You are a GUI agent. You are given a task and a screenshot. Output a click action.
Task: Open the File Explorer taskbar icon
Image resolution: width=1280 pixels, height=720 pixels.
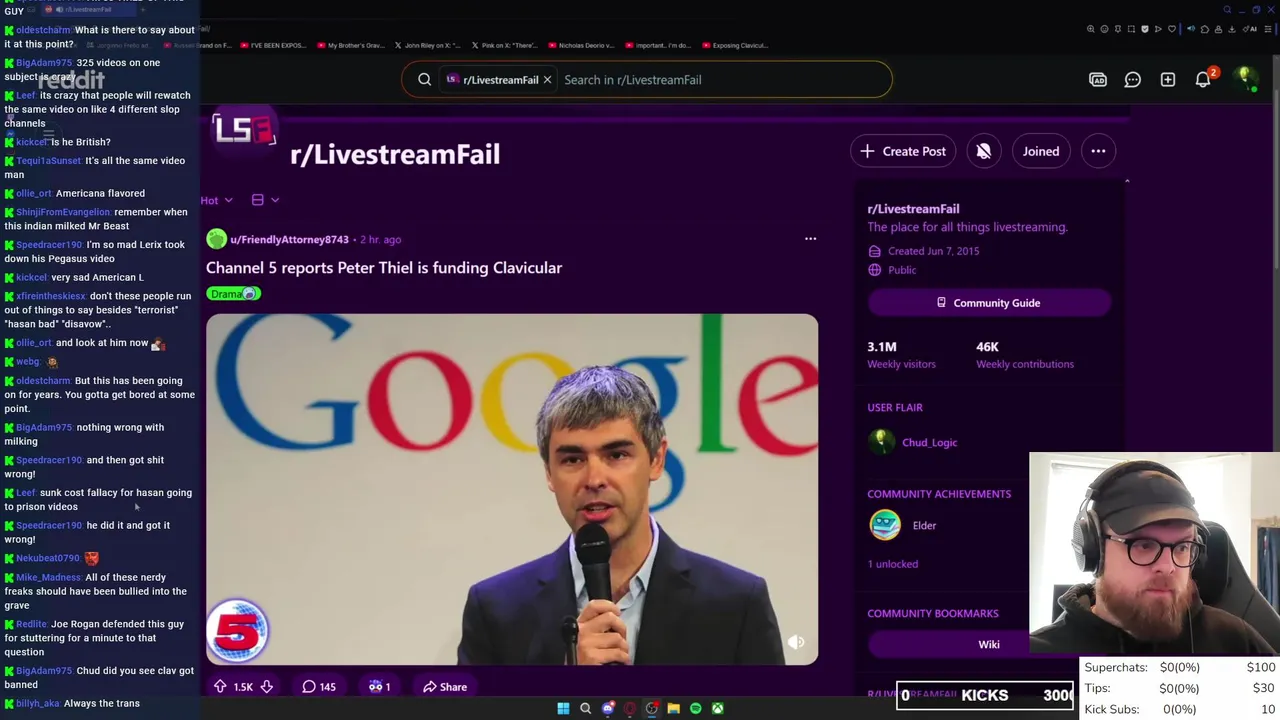click(673, 708)
